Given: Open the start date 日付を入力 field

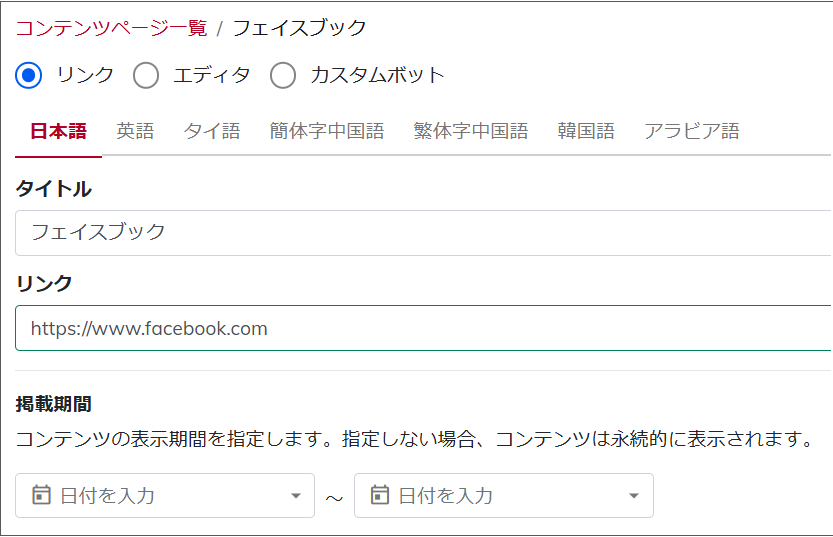Looking at the screenshot, I should coord(165,496).
